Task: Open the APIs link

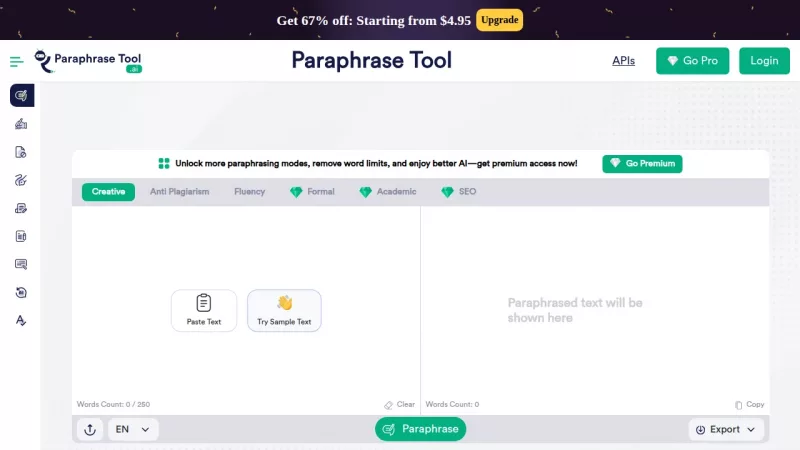Action: pos(623,61)
